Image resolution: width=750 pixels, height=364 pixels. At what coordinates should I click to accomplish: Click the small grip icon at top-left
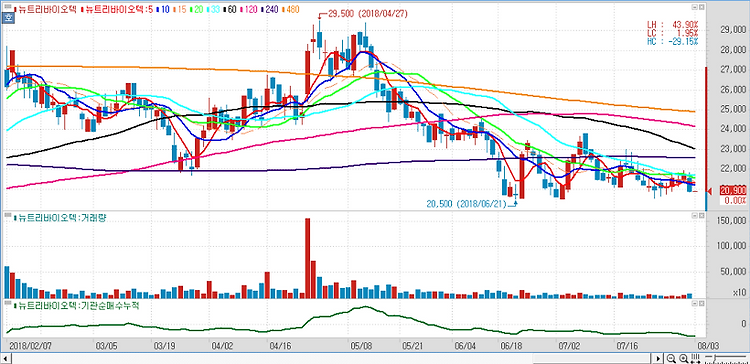[8, 6]
